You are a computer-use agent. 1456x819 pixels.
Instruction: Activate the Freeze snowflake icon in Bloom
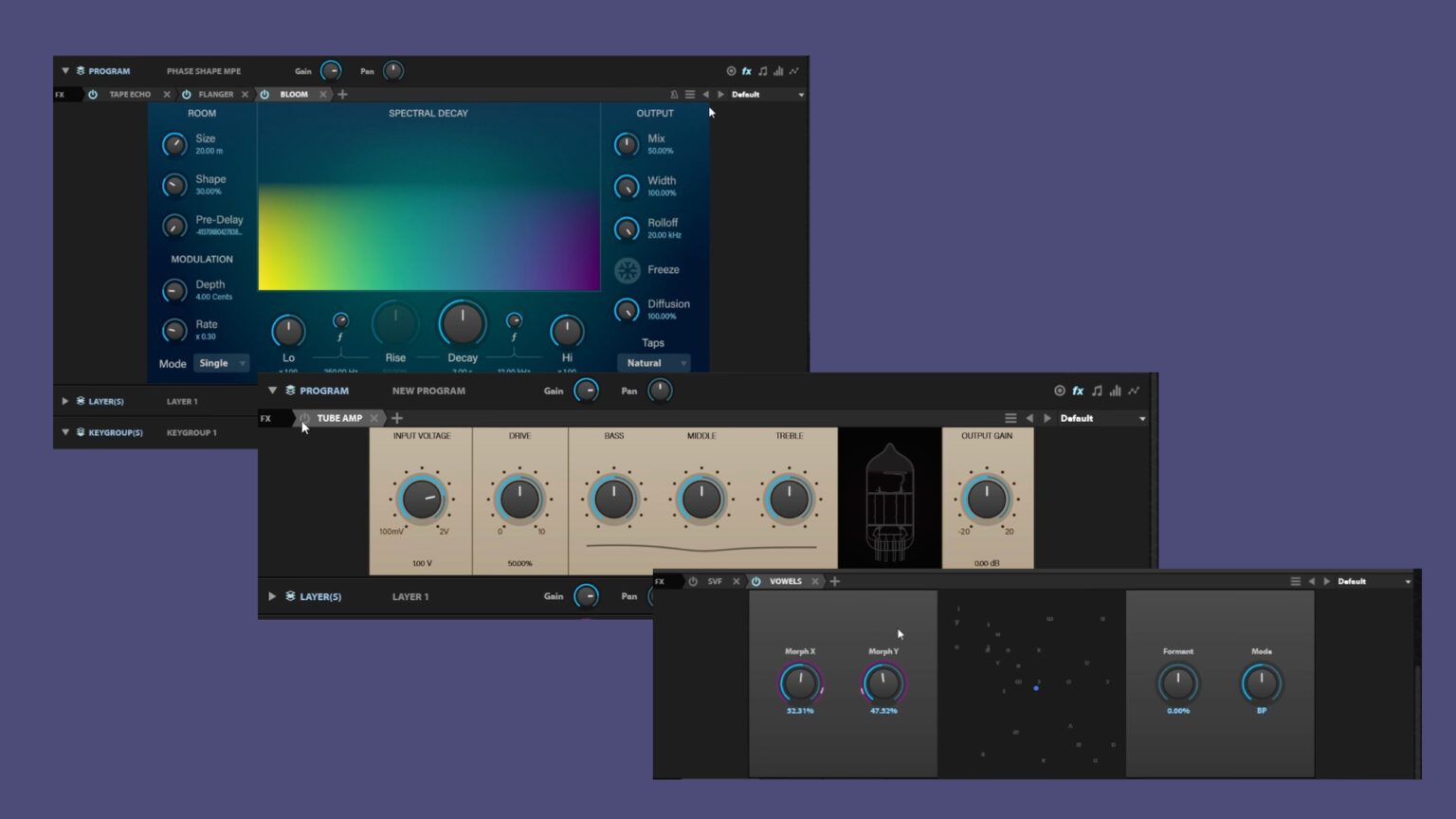coord(626,269)
